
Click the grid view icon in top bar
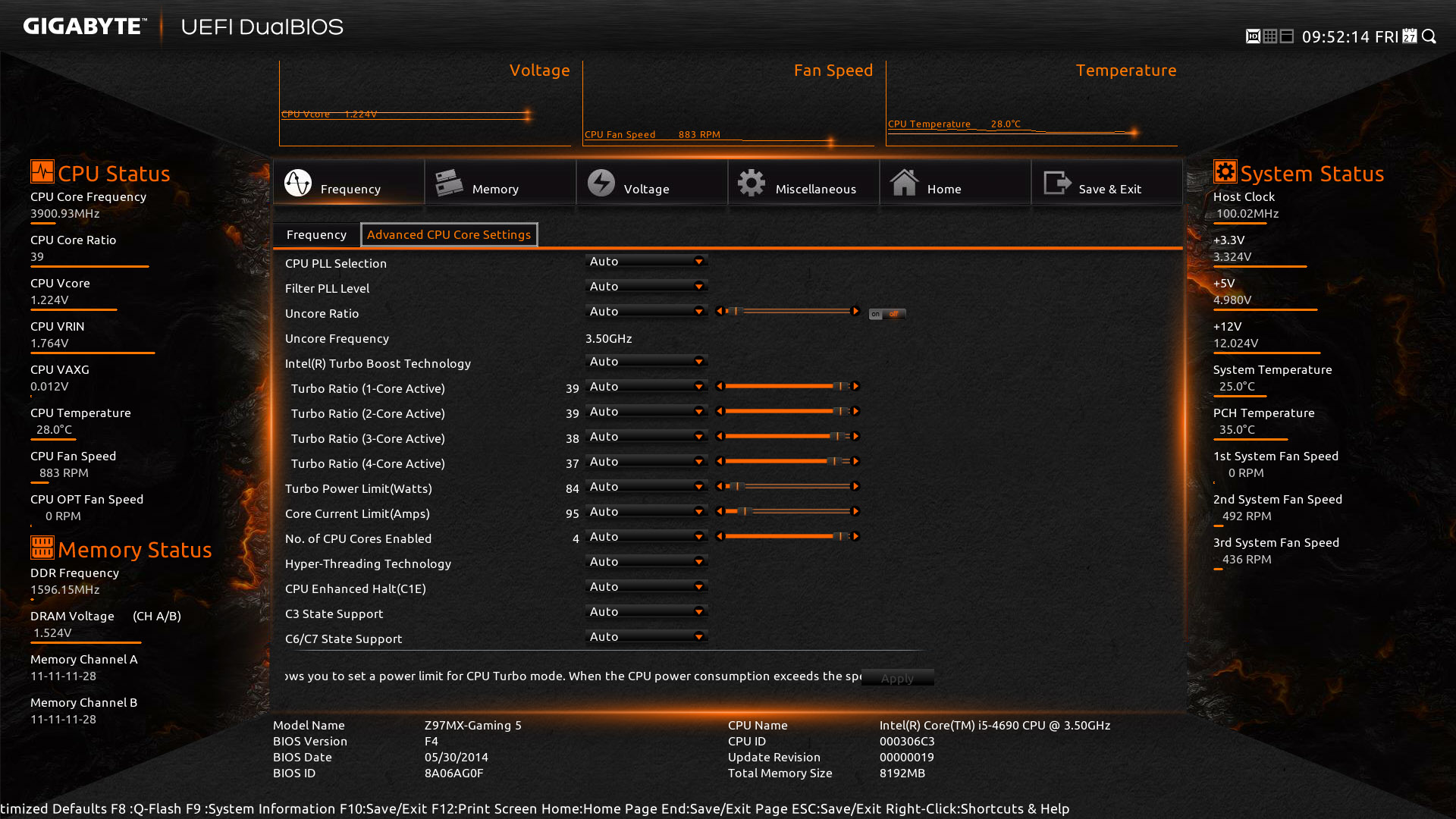(1270, 36)
